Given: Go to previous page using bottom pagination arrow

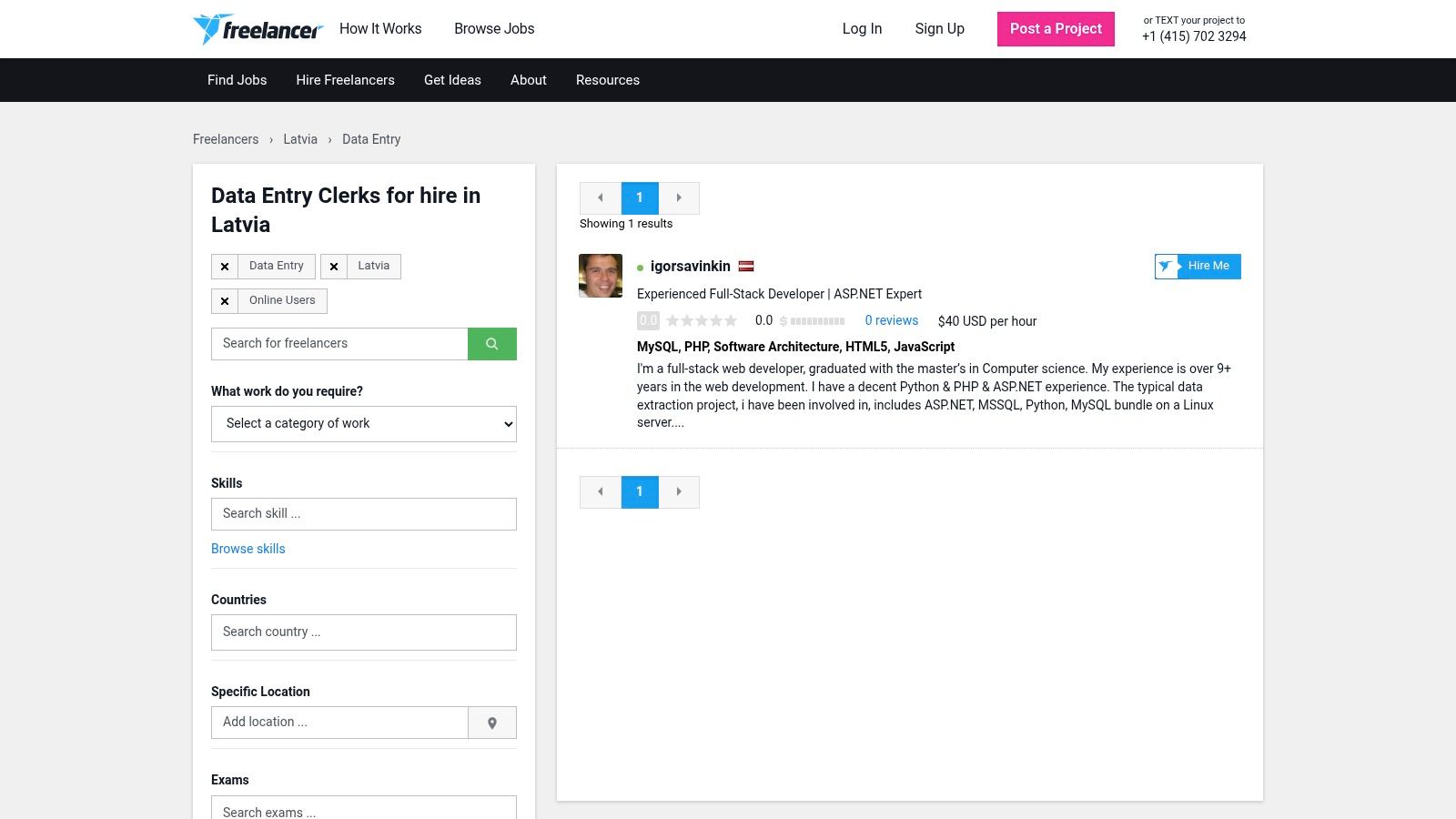Looking at the screenshot, I should [x=601, y=492].
